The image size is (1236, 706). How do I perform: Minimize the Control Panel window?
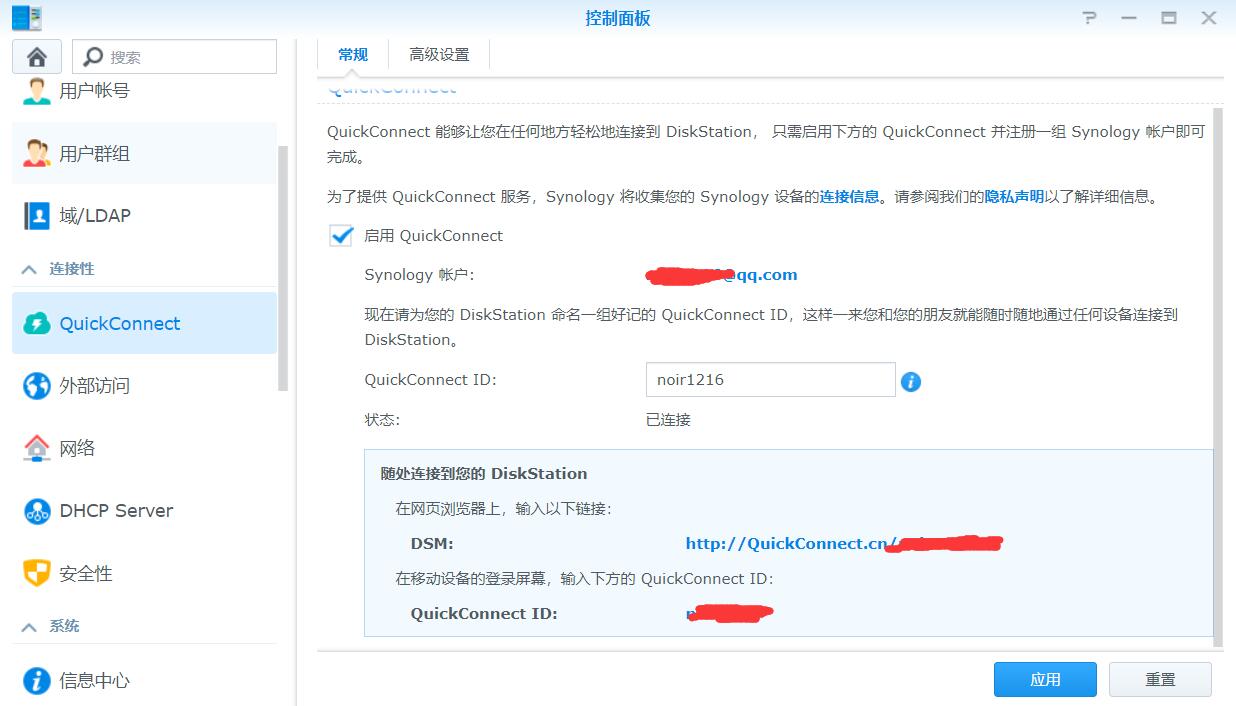tap(1129, 18)
